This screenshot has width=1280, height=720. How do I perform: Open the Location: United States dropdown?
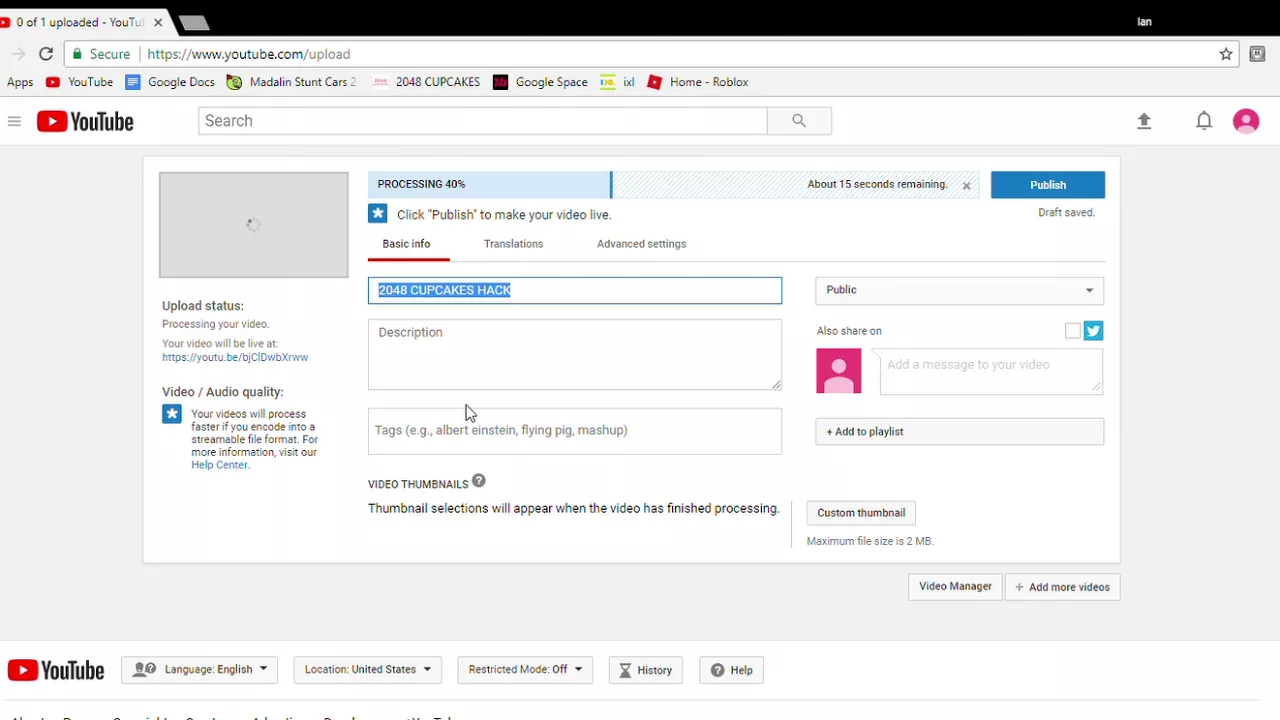pyautogui.click(x=368, y=670)
